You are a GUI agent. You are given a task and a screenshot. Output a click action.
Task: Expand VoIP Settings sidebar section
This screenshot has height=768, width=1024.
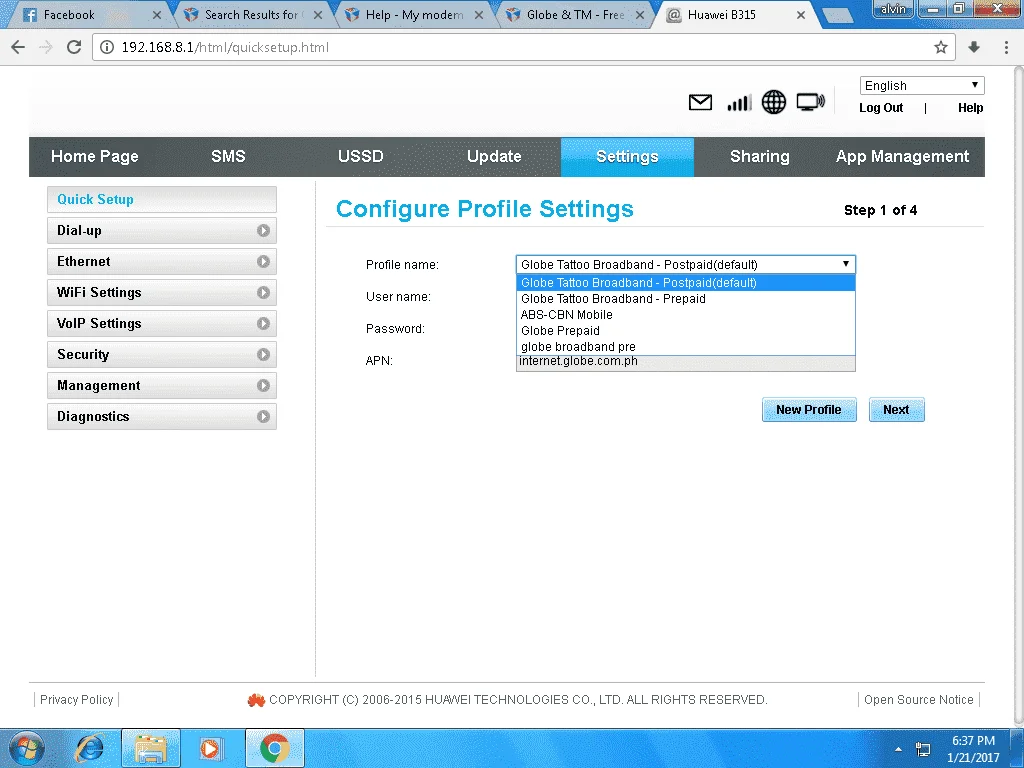pyautogui.click(x=162, y=323)
